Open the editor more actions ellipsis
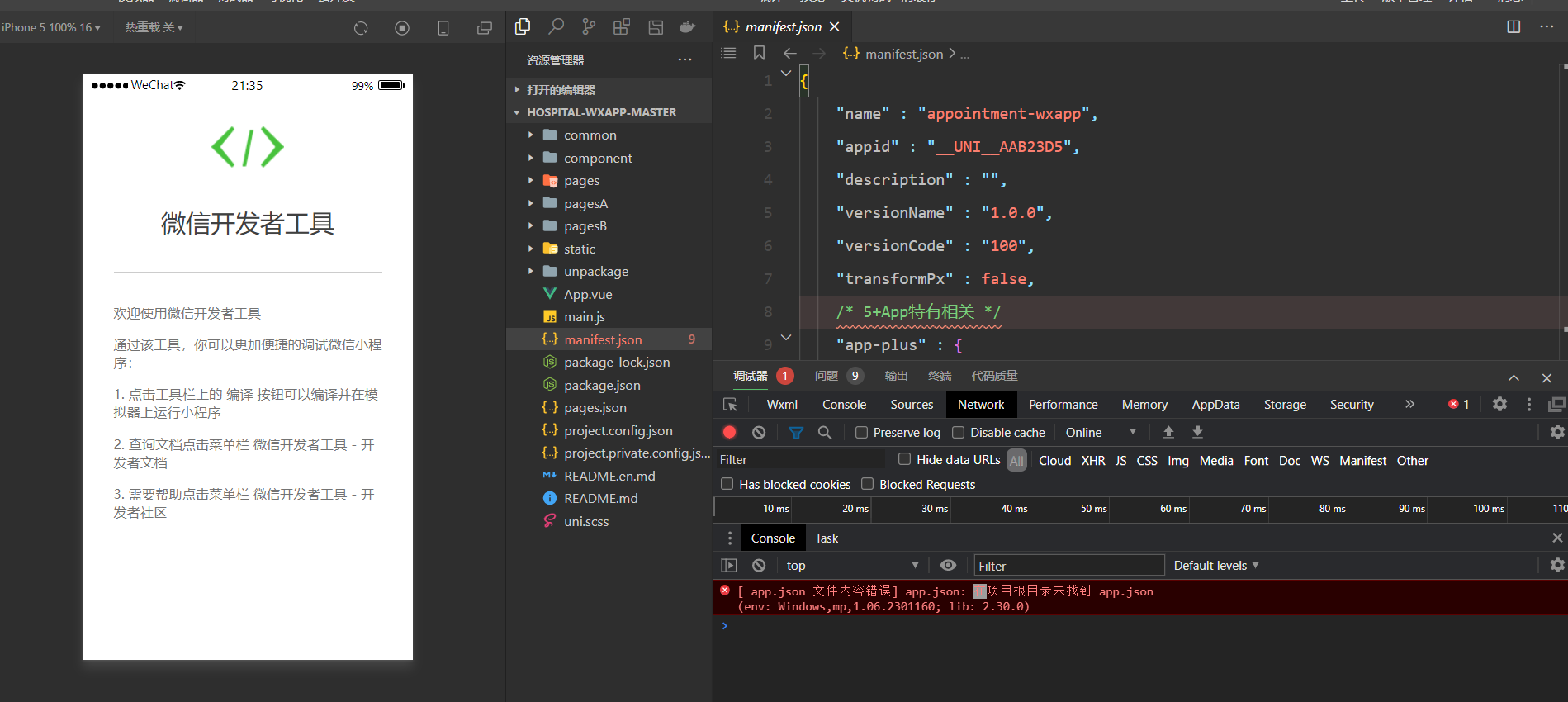The image size is (1568, 702). point(1547,26)
